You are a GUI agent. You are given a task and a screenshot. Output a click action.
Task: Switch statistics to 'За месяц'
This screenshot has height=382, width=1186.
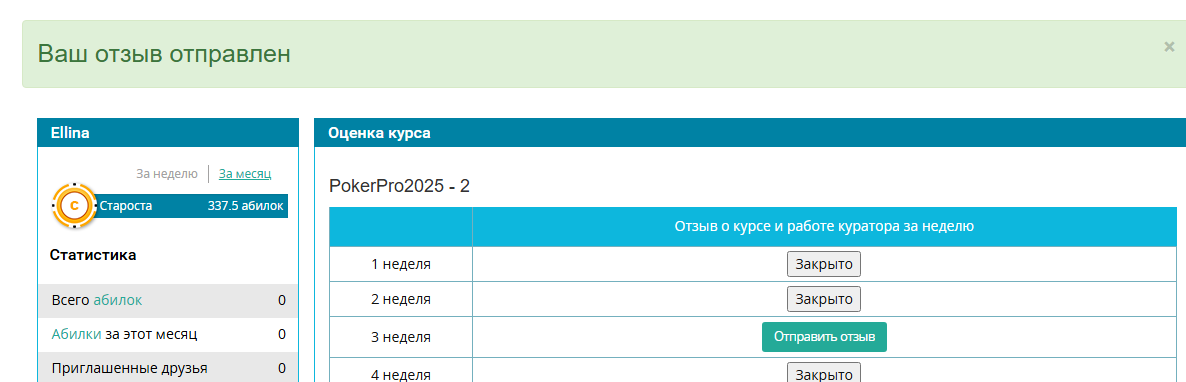pos(245,173)
